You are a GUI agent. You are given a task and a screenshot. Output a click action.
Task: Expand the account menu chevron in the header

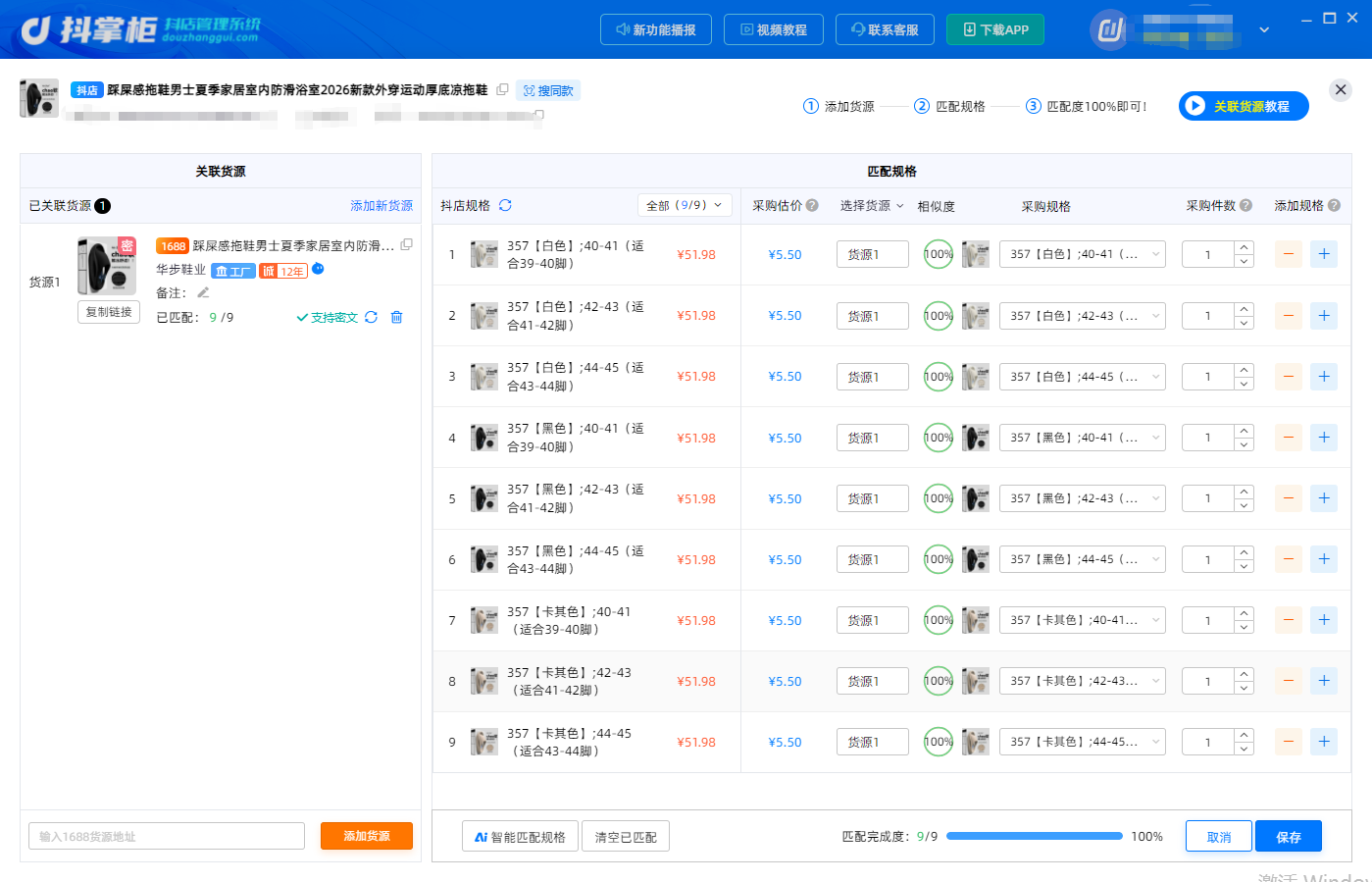1264,29
